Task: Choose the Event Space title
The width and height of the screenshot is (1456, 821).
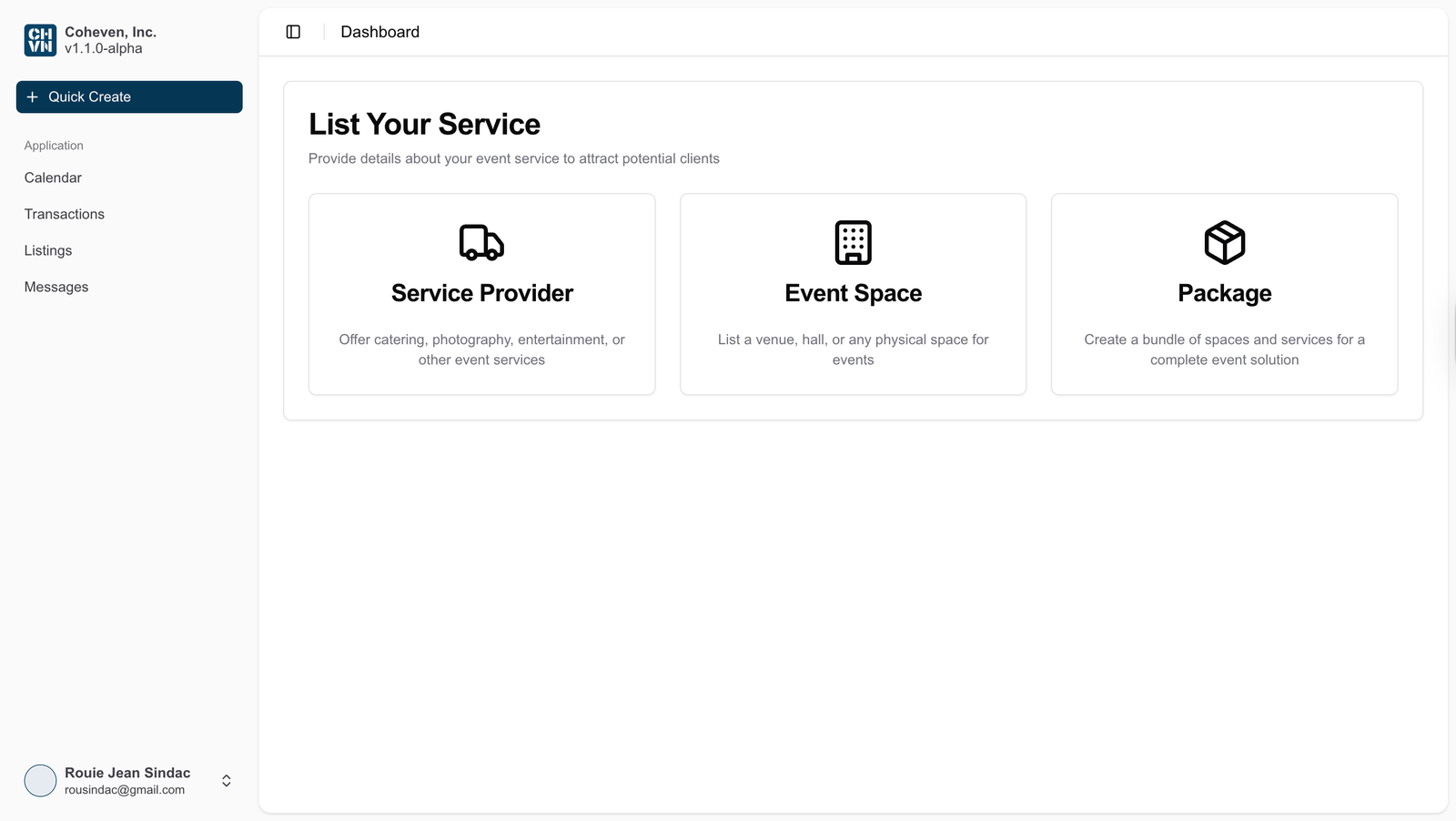Action: [x=853, y=293]
